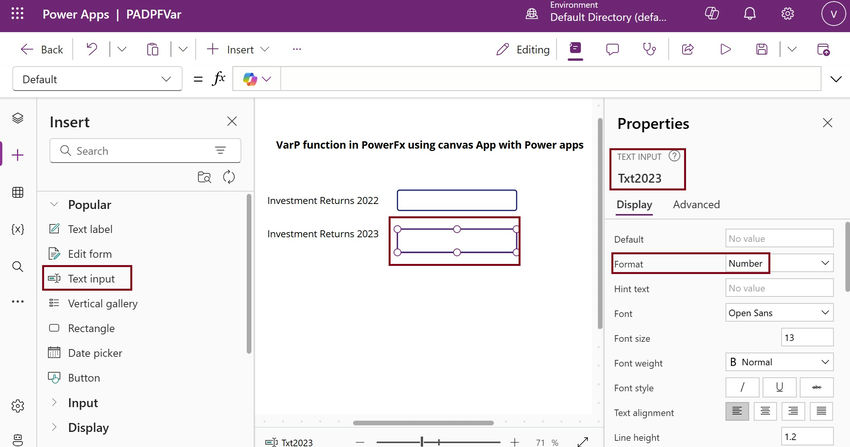Go Back with the arrow button
850x447 pixels.
[x=42, y=49]
